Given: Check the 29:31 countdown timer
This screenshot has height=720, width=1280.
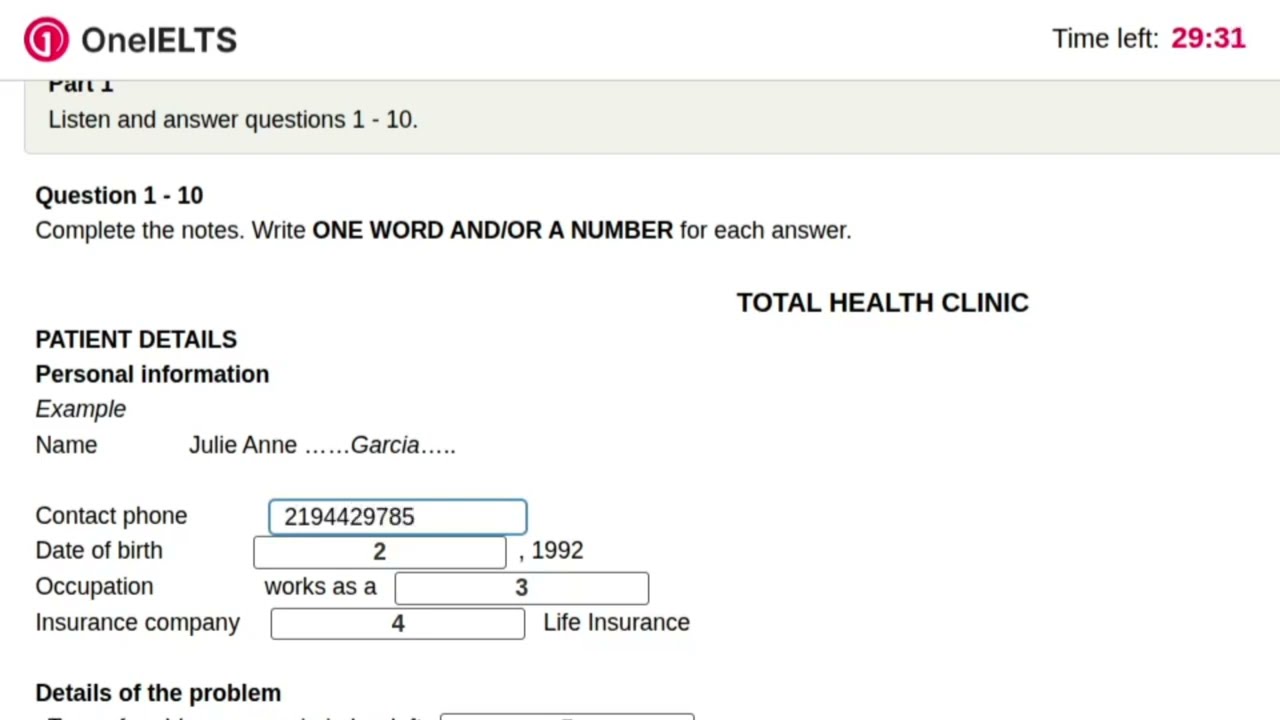Looking at the screenshot, I should click(1208, 38).
